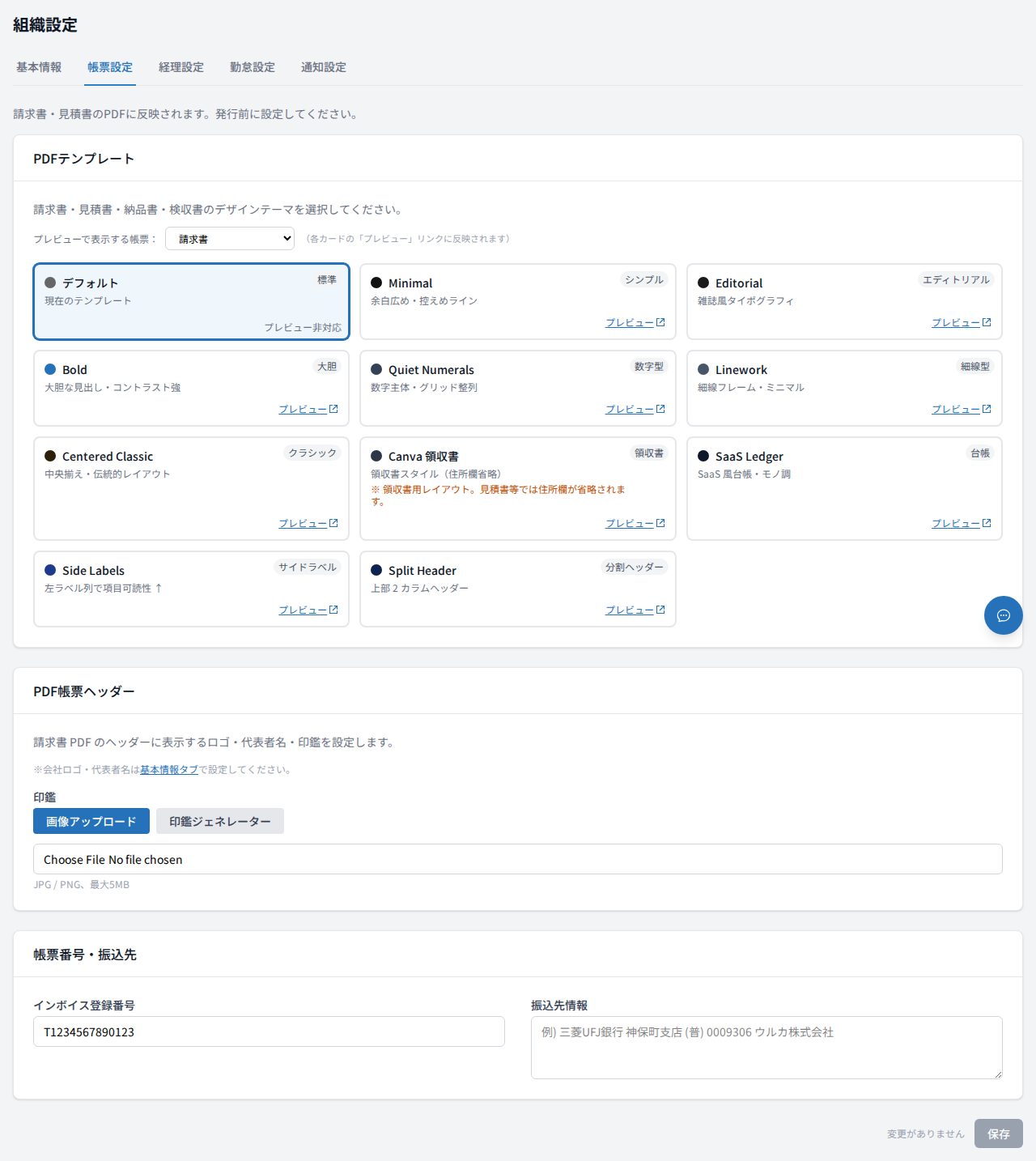Open the Centered Classic preview external-link icon
This screenshot has height=1161, width=1036.
(333, 523)
